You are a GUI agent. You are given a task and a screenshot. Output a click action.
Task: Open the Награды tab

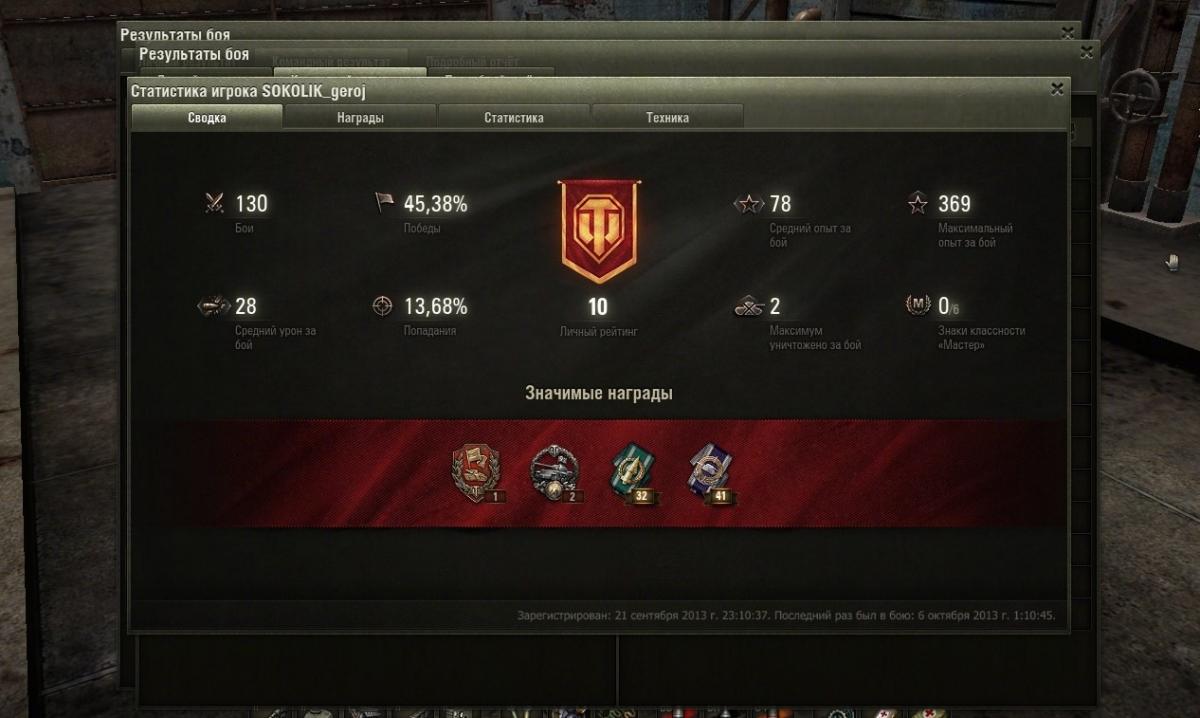click(360, 117)
